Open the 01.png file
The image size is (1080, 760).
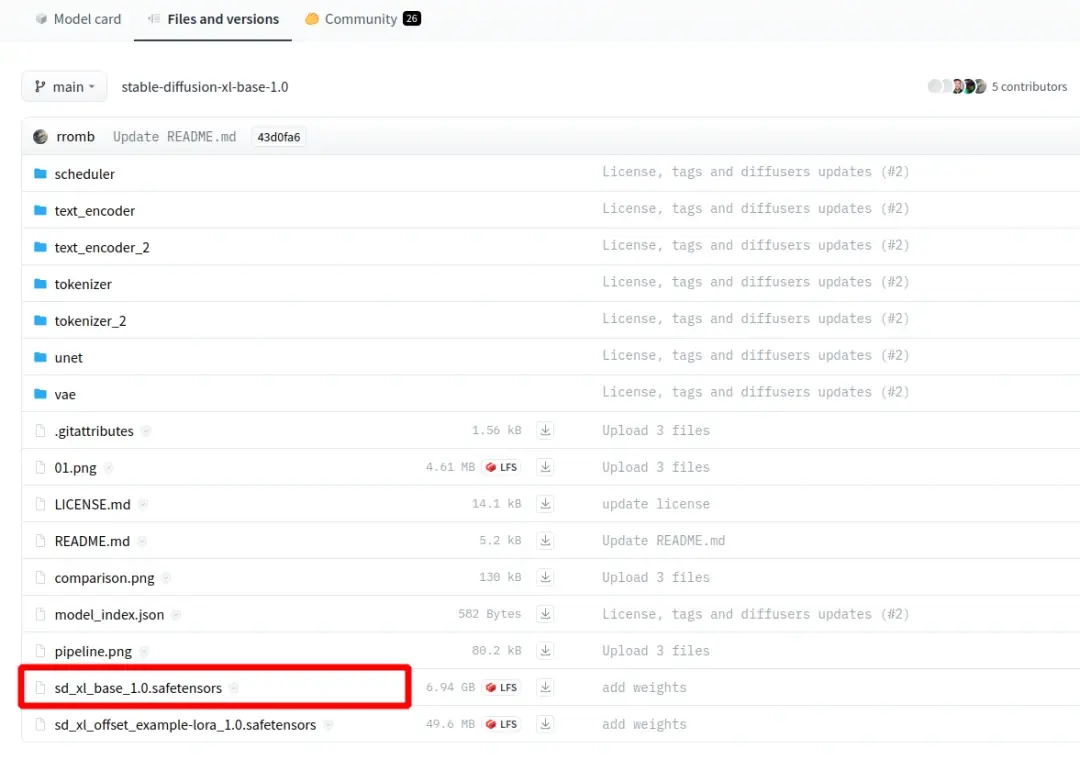tap(75, 468)
